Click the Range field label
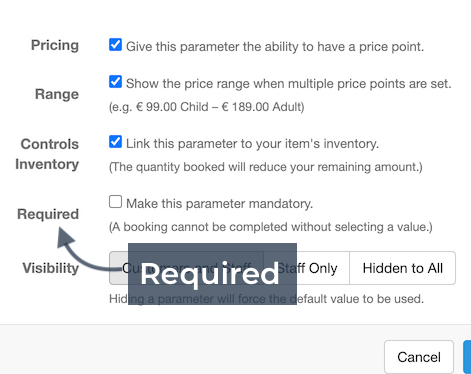471x374 pixels. tap(57, 94)
